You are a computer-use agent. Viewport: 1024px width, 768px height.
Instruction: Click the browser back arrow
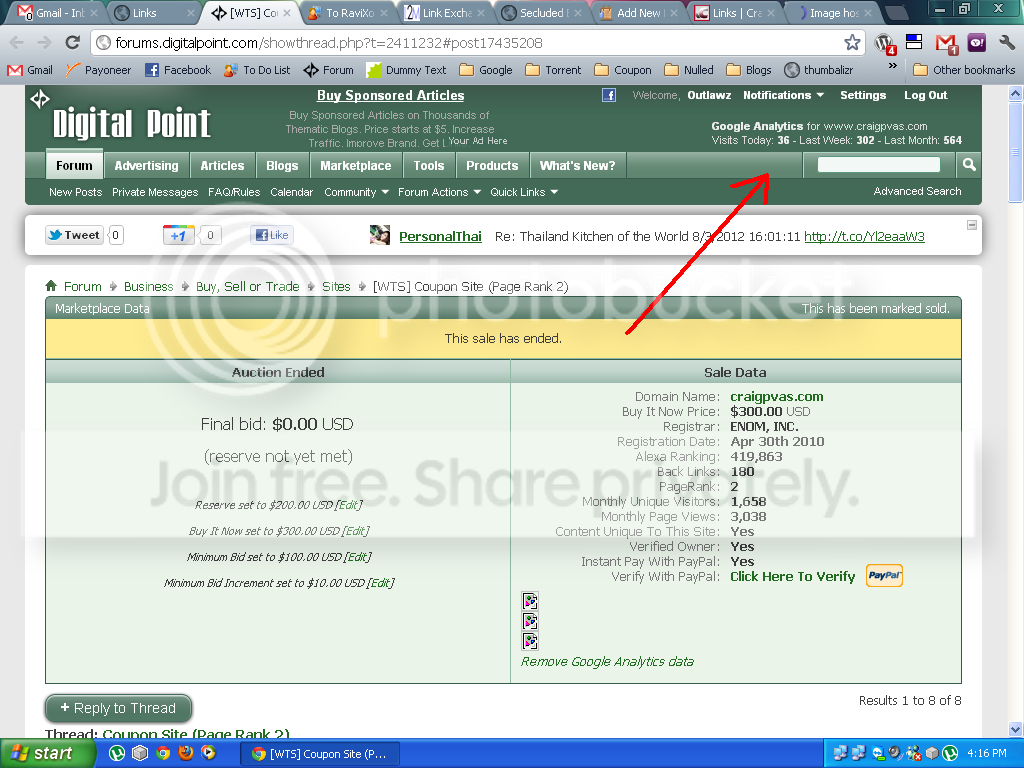coord(17,43)
